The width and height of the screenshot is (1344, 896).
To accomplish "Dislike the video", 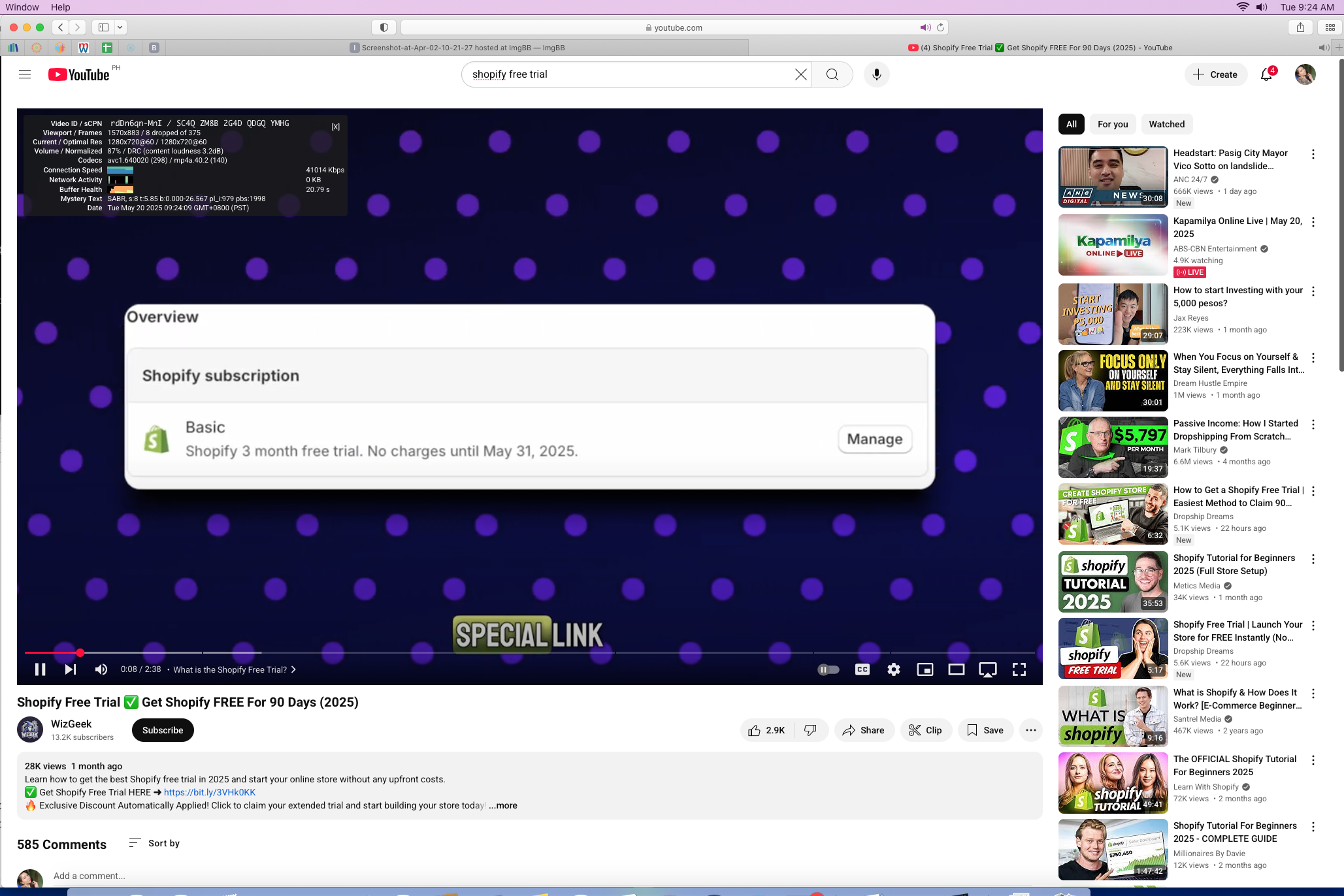I will tap(811, 730).
